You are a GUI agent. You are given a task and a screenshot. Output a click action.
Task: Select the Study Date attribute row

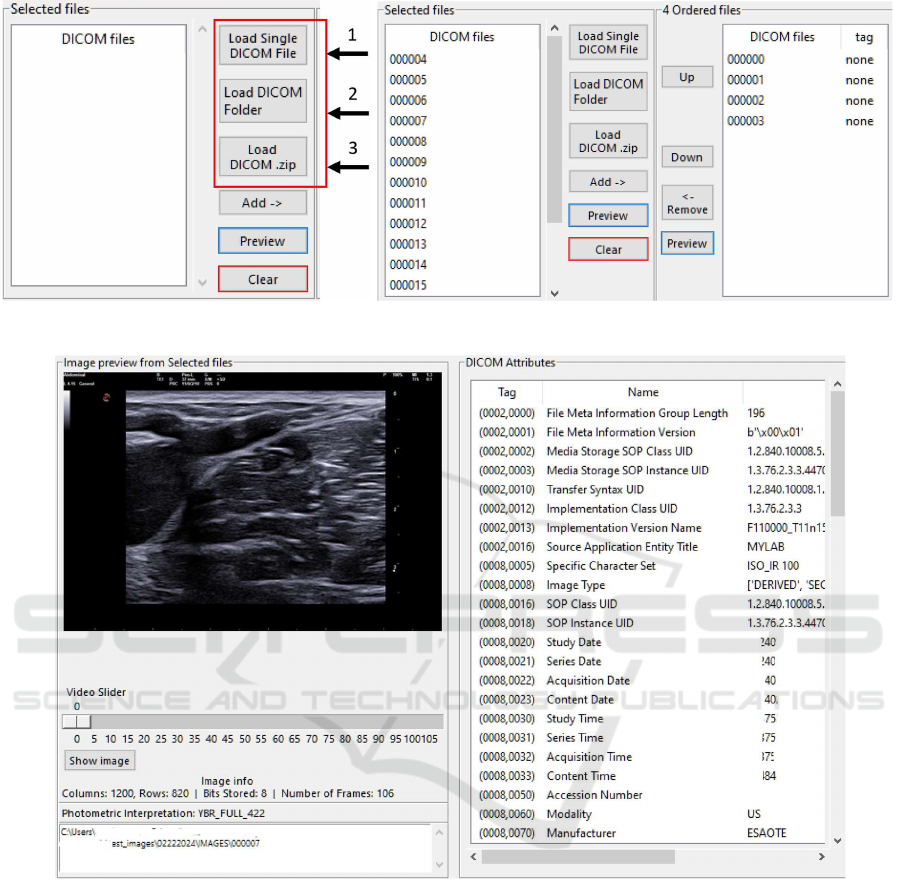click(x=648, y=642)
